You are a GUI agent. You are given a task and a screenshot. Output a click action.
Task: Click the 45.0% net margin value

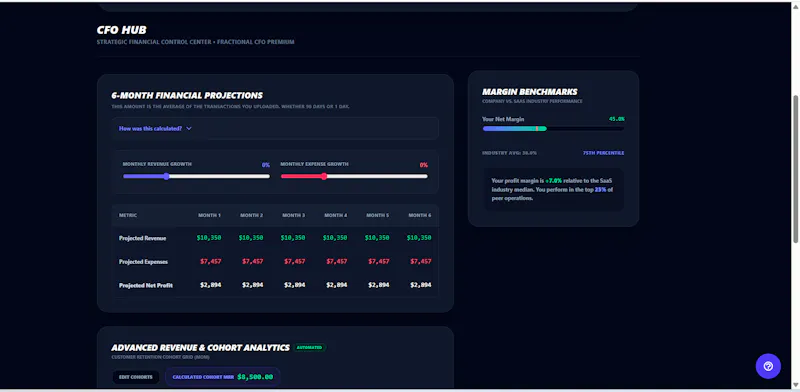[616, 119]
